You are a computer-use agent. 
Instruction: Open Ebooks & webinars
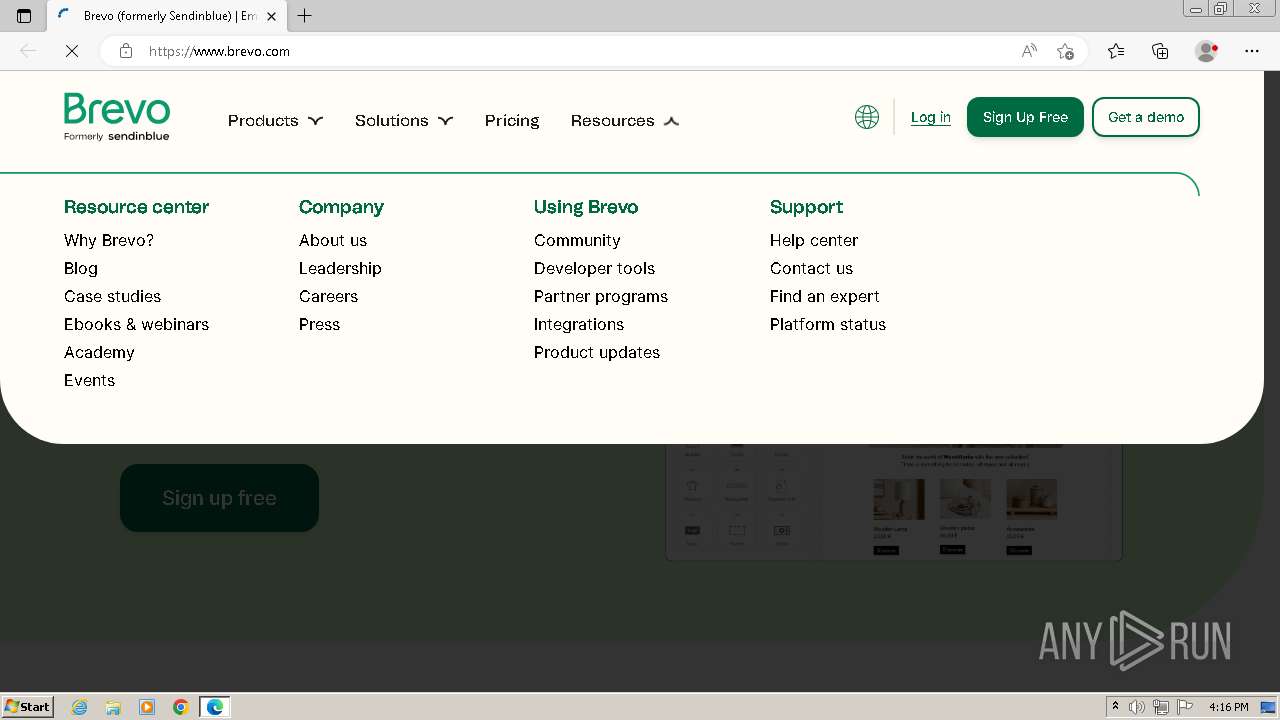[136, 324]
